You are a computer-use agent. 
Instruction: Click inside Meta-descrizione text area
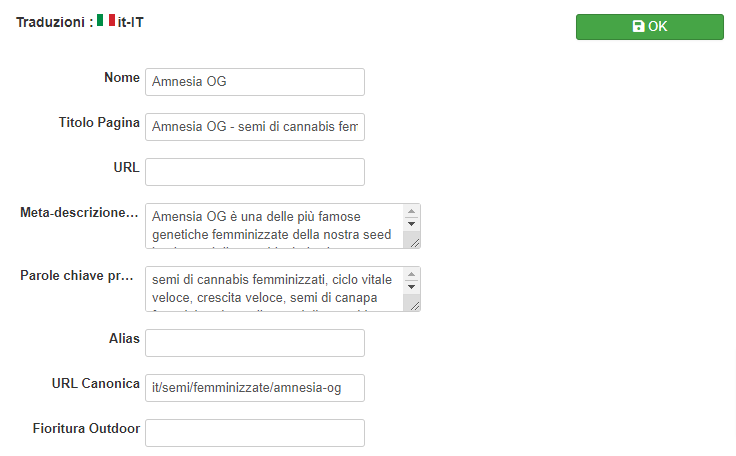275,226
